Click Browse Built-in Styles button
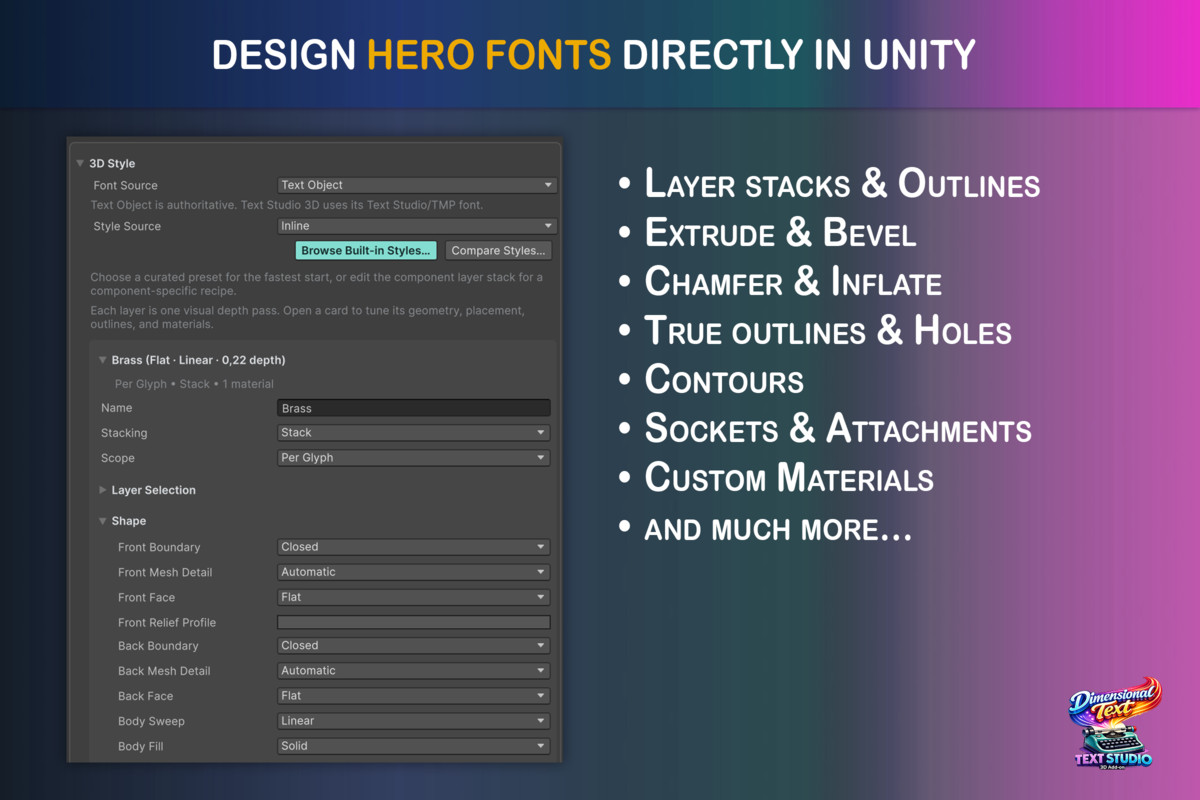The width and height of the screenshot is (1200, 800). tap(366, 250)
